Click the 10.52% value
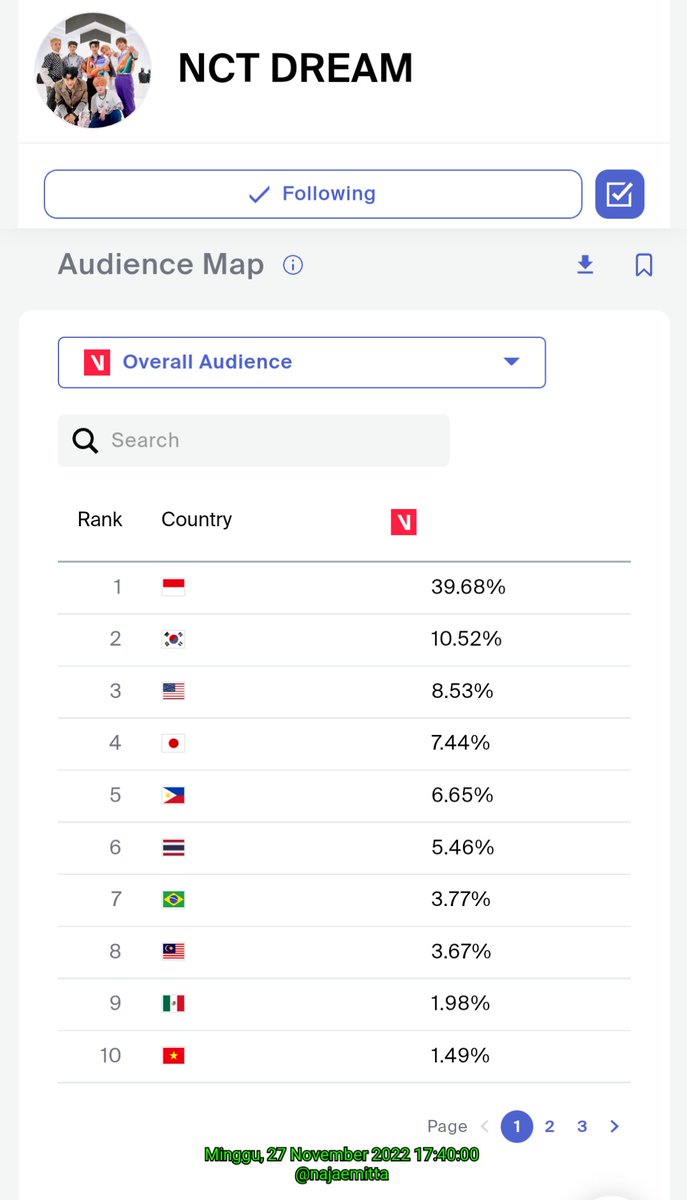Image resolution: width=687 pixels, height=1200 pixels. [466, 639]
